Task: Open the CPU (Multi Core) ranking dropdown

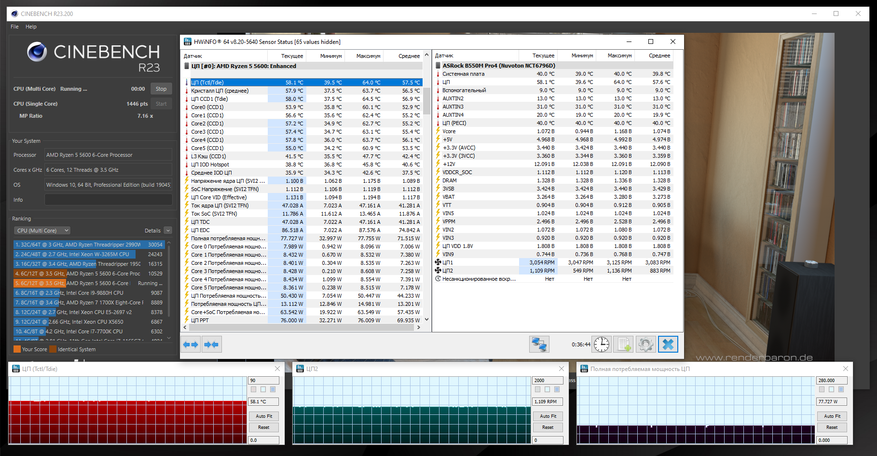Action: 41,230
